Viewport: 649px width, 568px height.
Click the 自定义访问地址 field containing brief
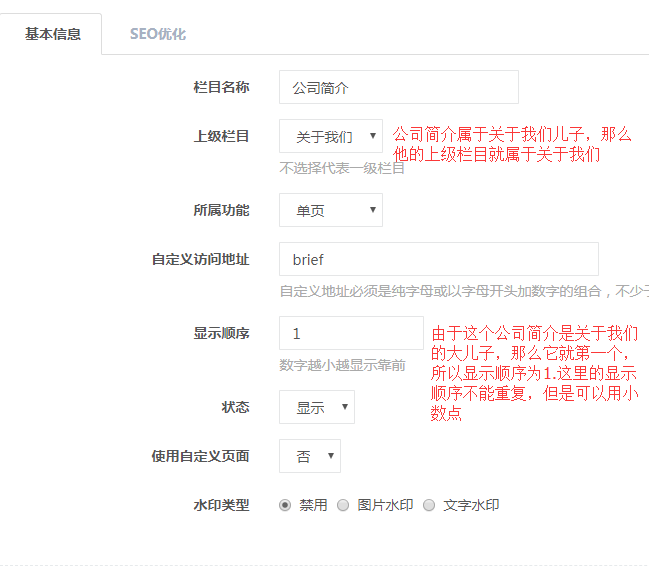pyautogui.click(x=438, y=259)
